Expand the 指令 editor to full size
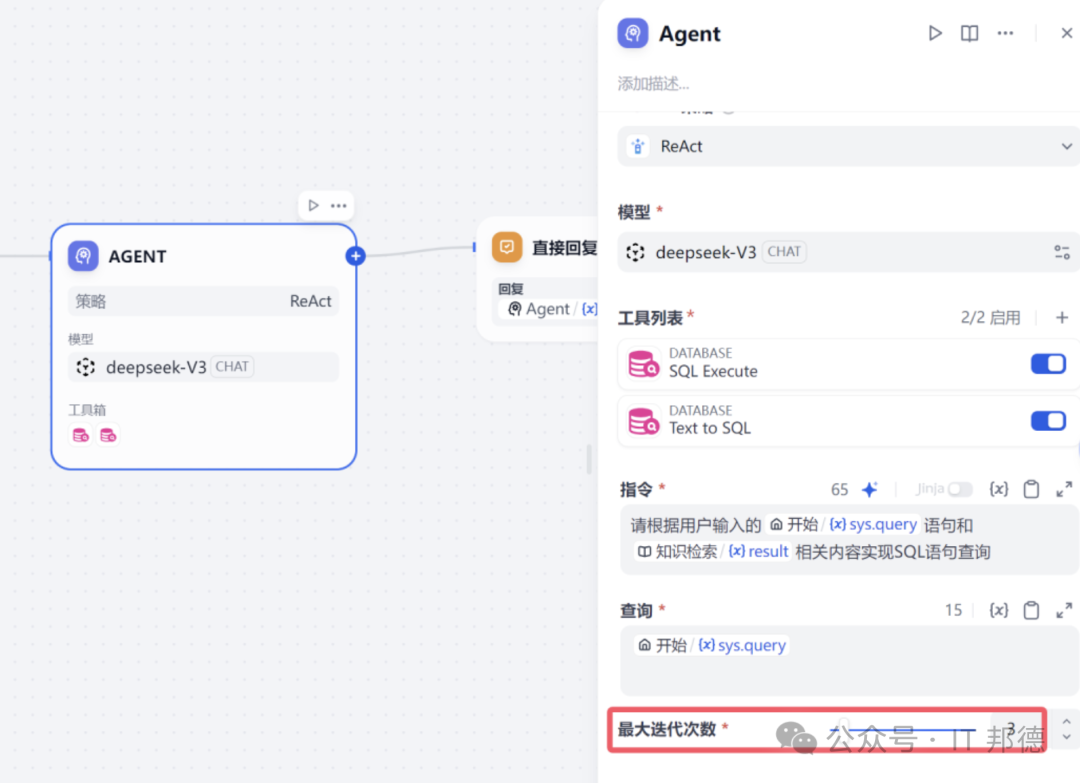The width and height of the screenshot is (1080, 783). 1063,489
